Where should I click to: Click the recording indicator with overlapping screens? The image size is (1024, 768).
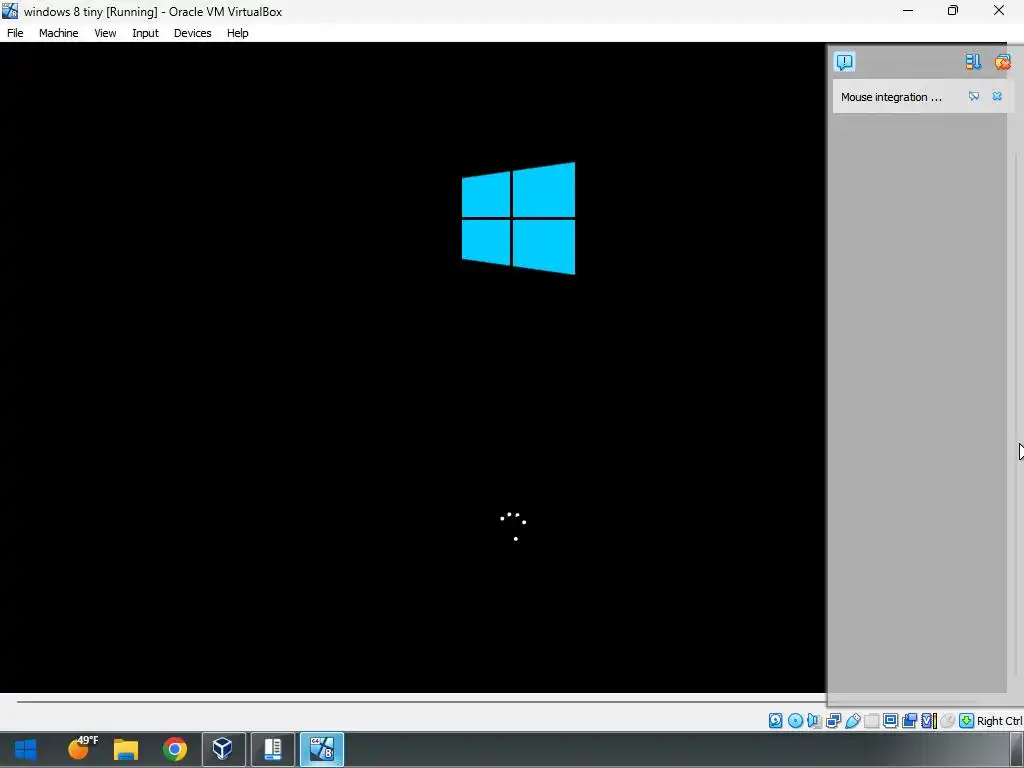click(x=909, y=720)
